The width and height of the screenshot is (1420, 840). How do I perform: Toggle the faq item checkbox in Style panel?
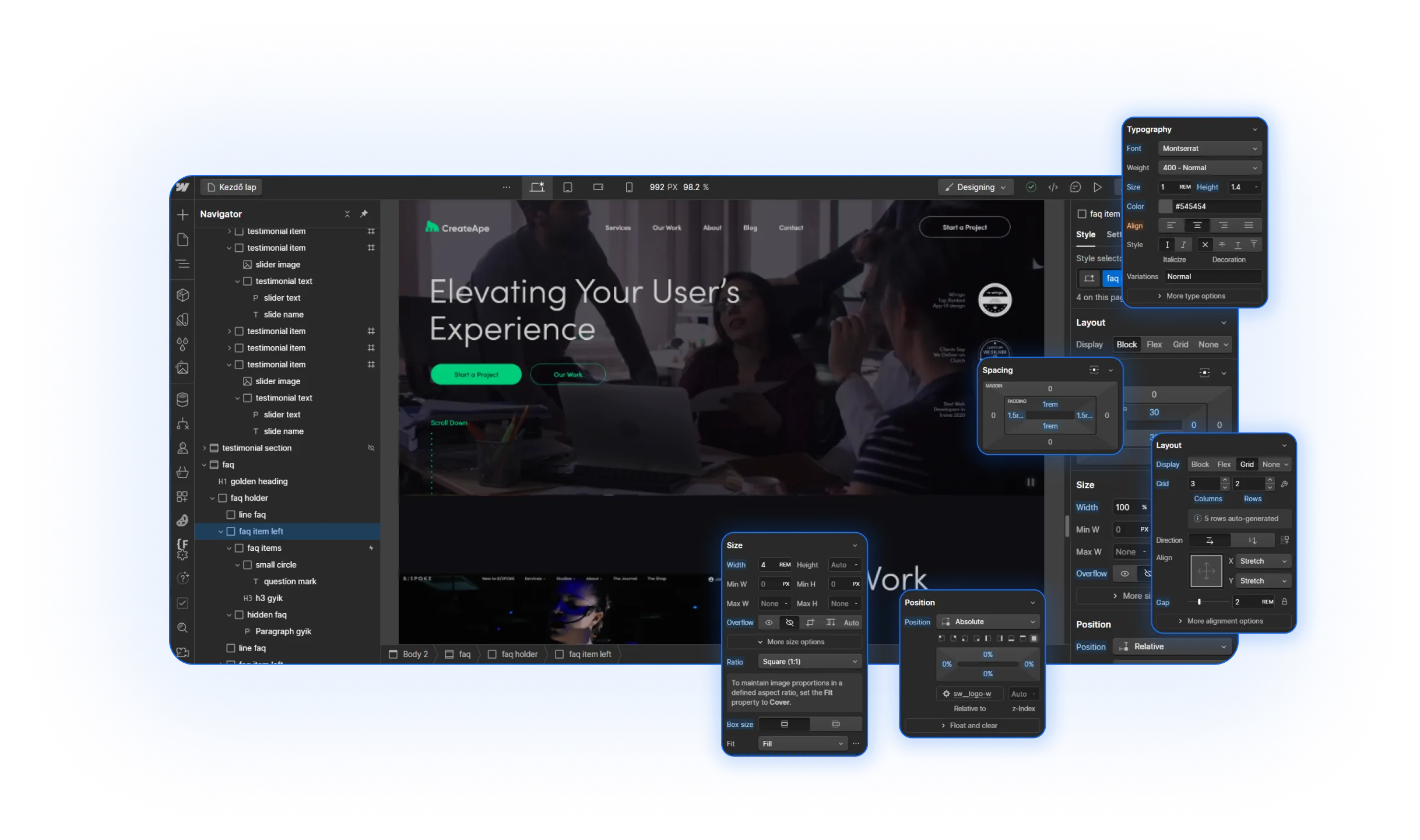pos(1082,214)
